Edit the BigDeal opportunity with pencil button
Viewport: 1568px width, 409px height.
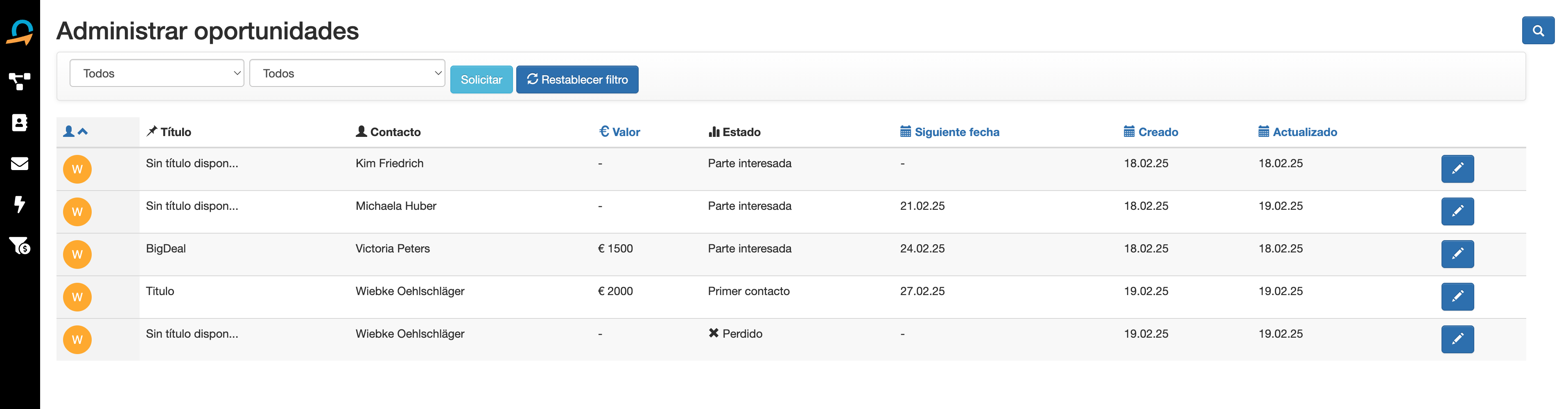(1457, 254)
